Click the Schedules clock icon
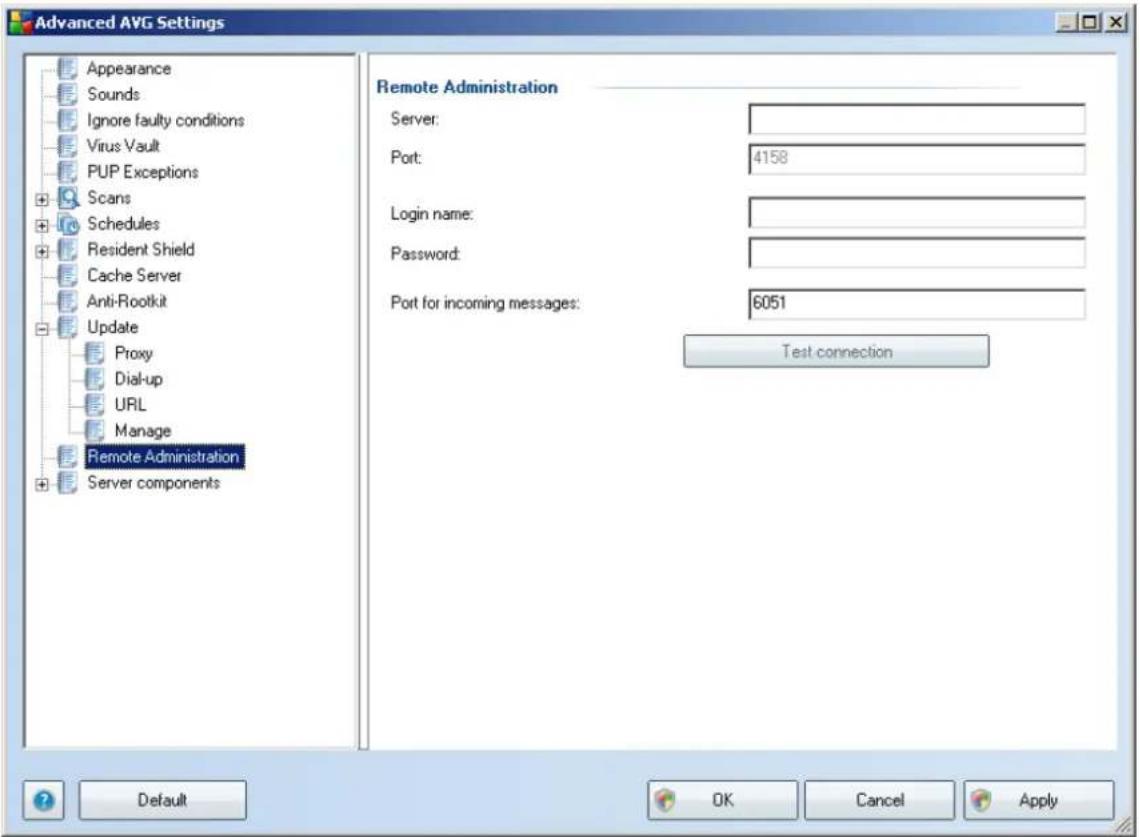1140x837 pixels. pyautogui.click(x=68, y=224)
